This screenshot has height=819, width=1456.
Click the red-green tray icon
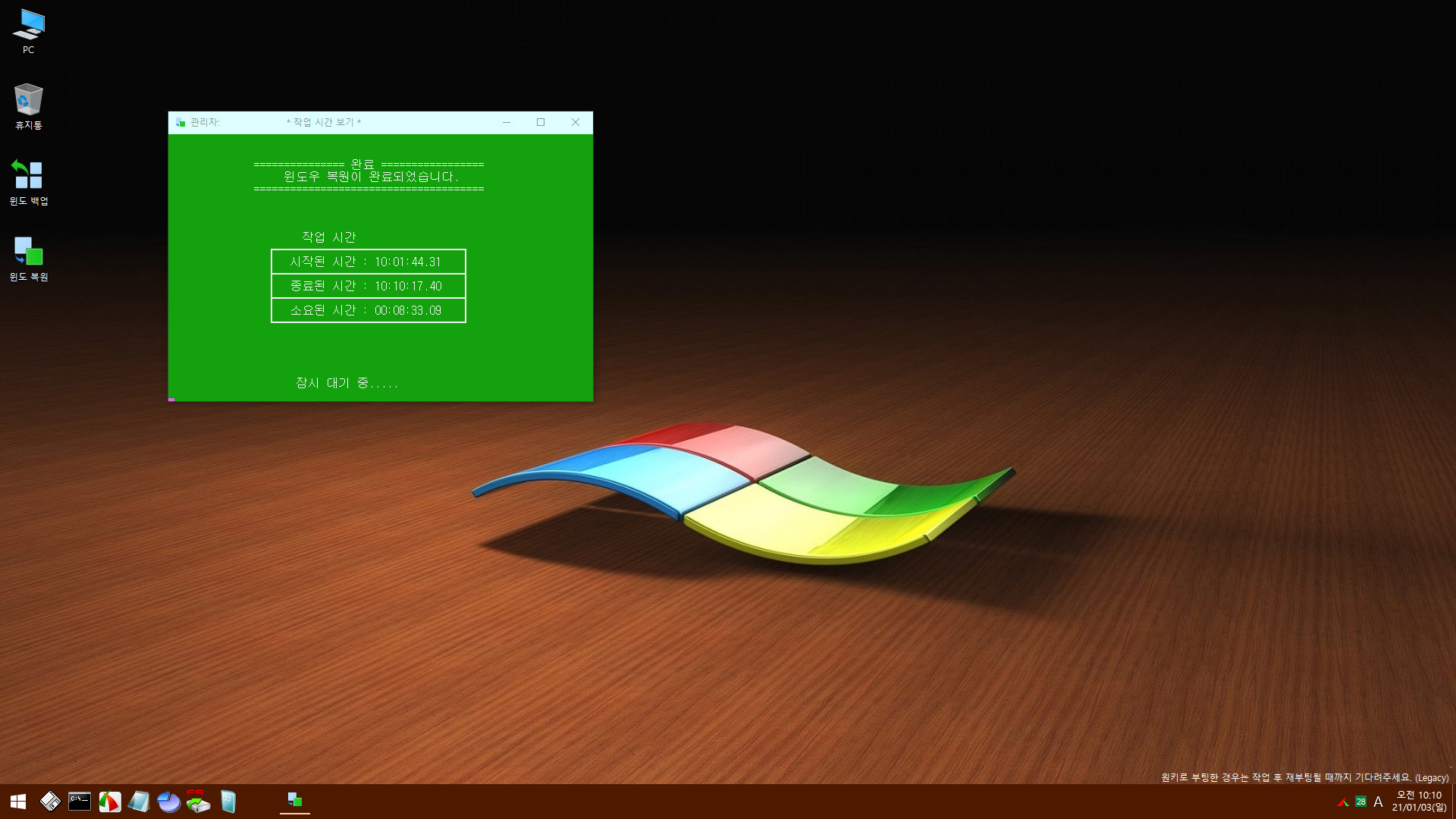1343,802
